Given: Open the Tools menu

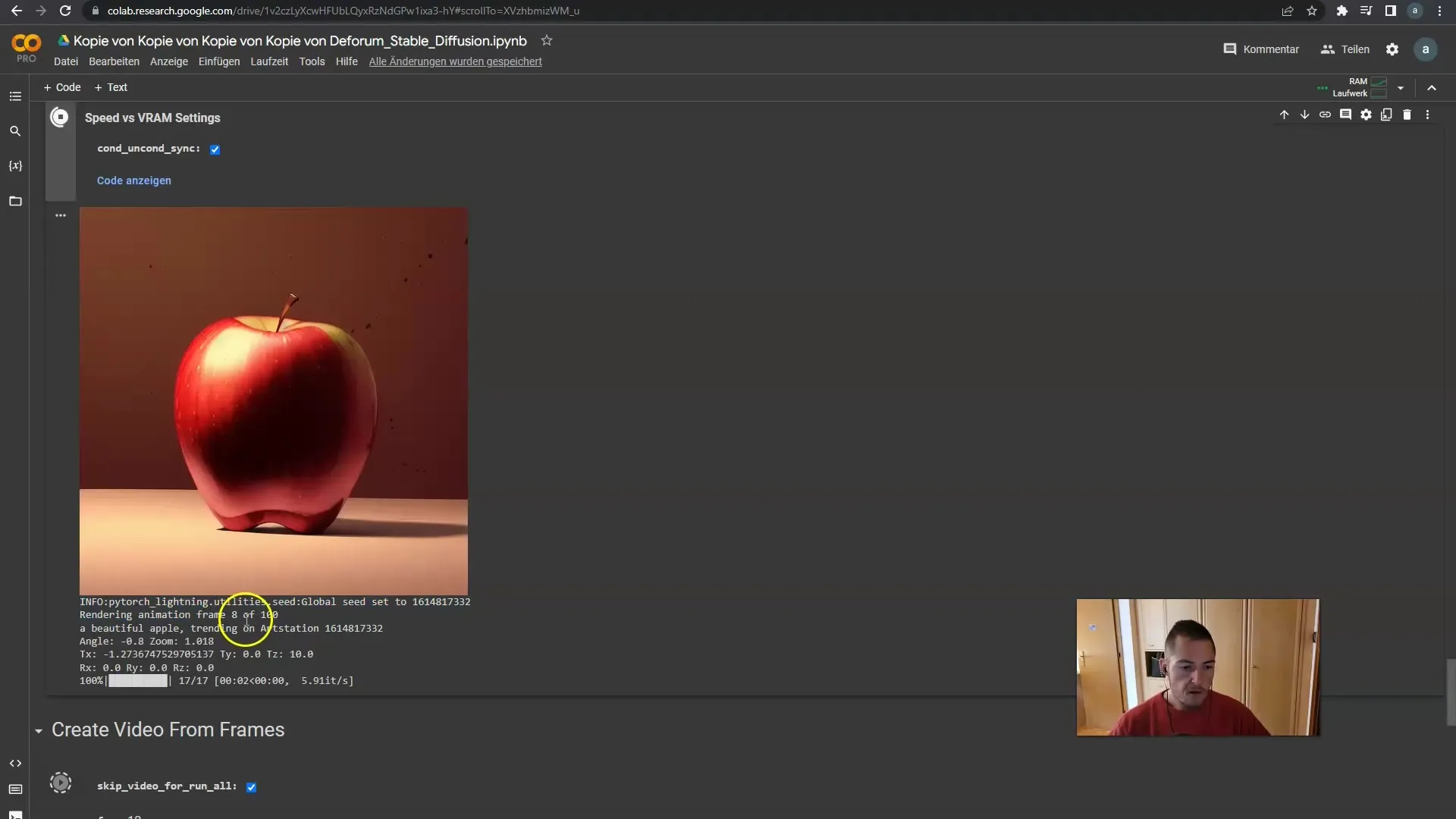Looking at the screenshot, I should pyautogui.click(x=312, y=61).
